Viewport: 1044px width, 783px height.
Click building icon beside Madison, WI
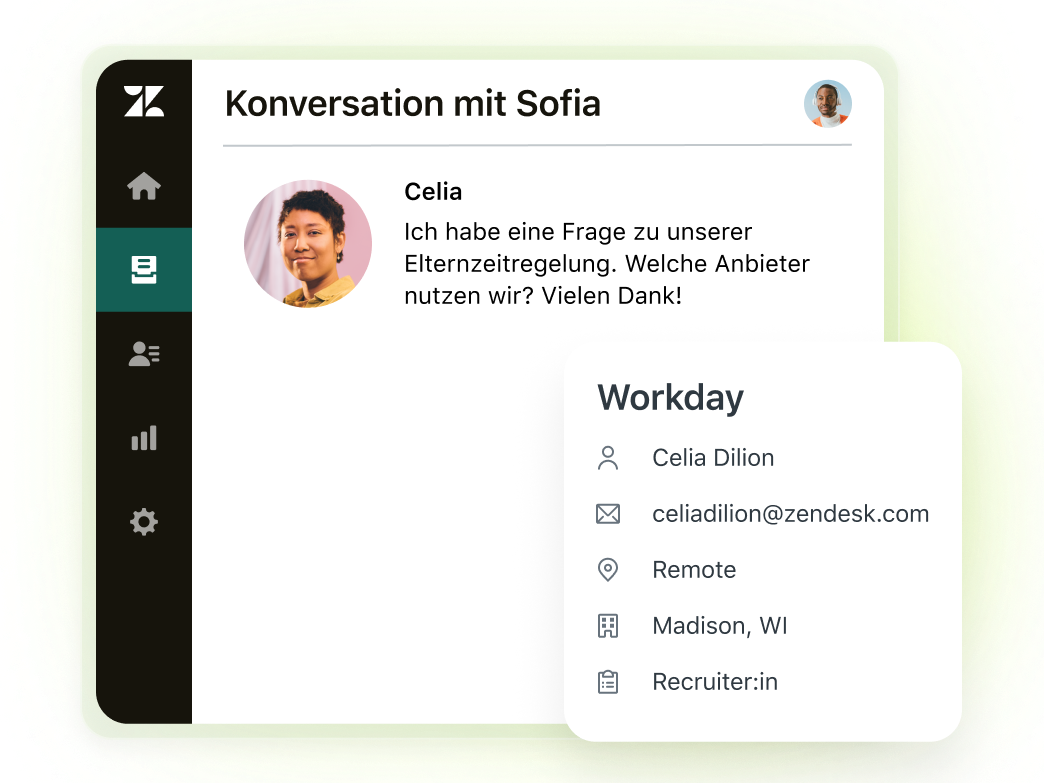[x=608, y=626]
